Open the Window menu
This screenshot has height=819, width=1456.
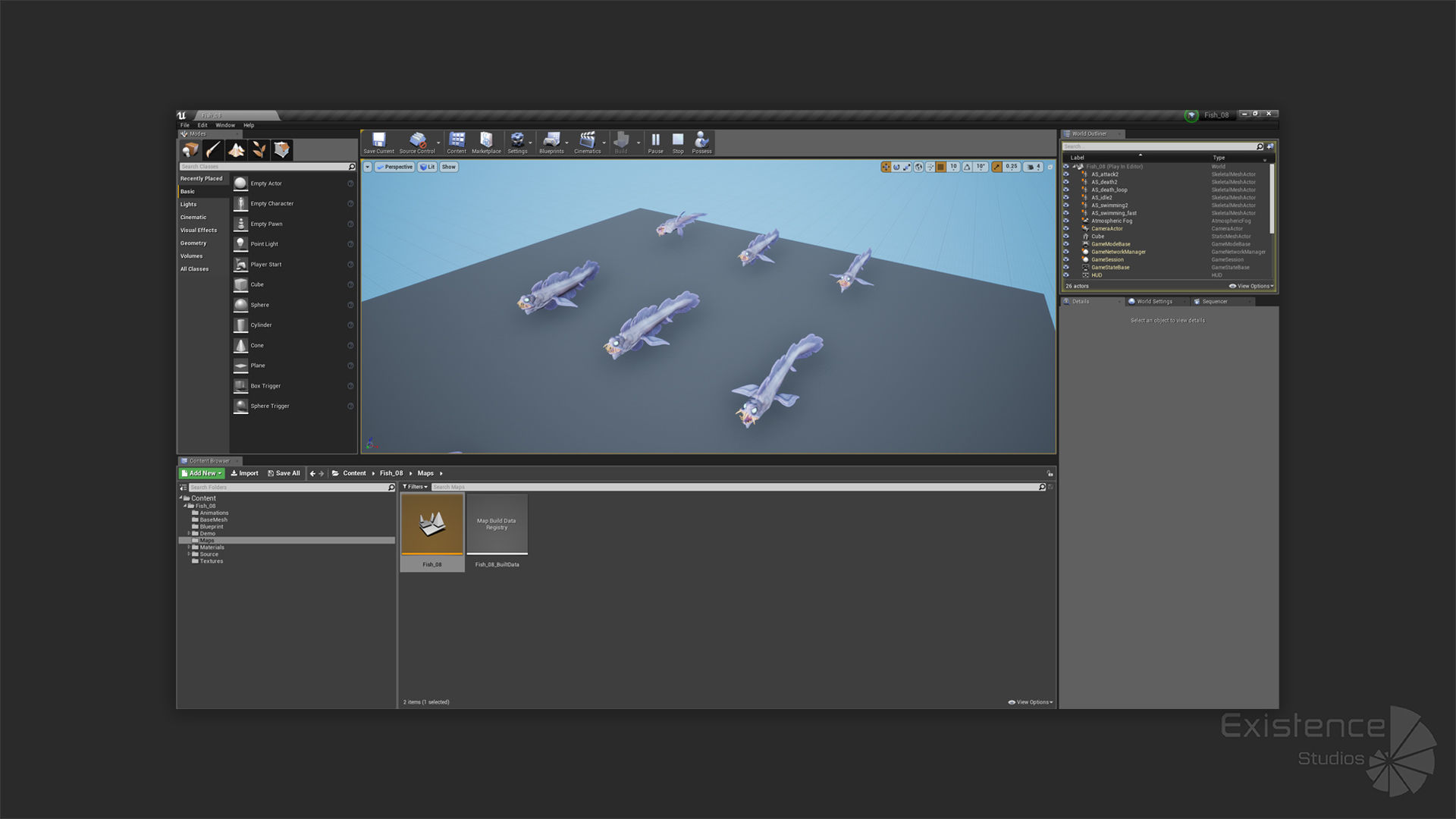pyautogui.click(x=225, y=125)
